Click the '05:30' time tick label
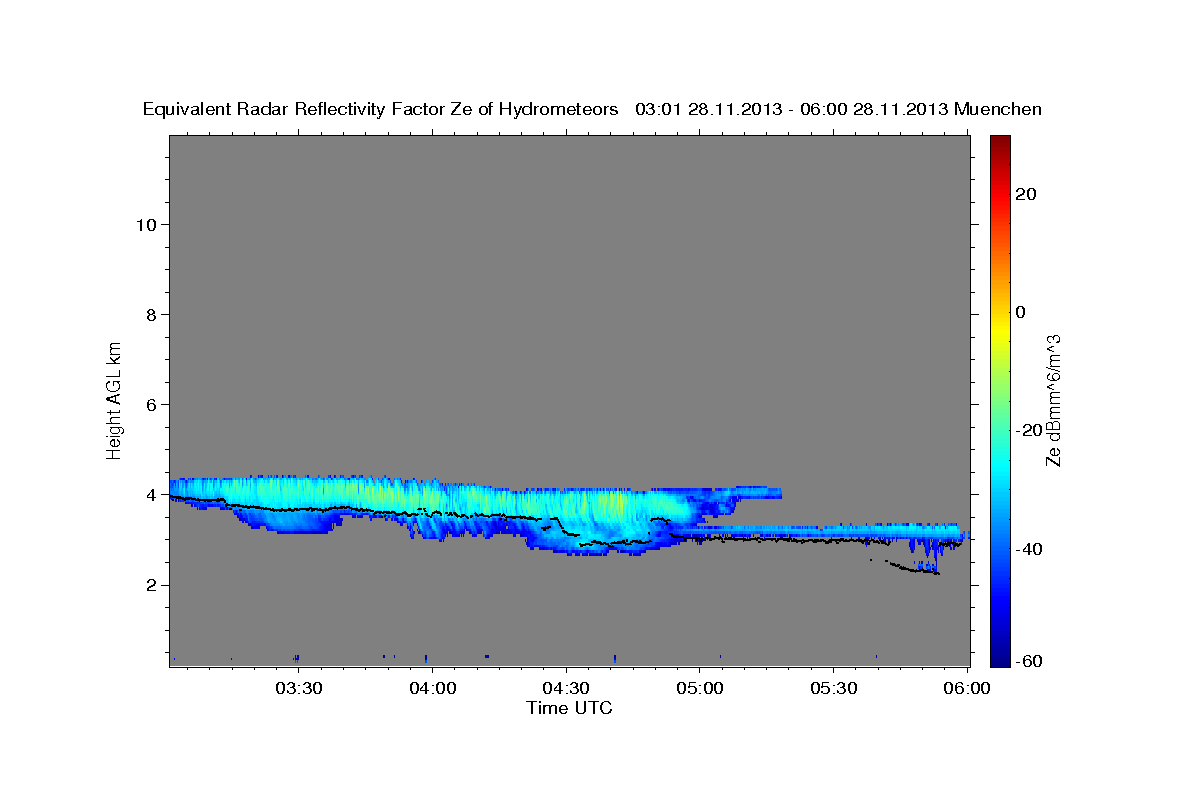Image resolution: width=1200 pixels, height=800 pixels. click(834, 689)
